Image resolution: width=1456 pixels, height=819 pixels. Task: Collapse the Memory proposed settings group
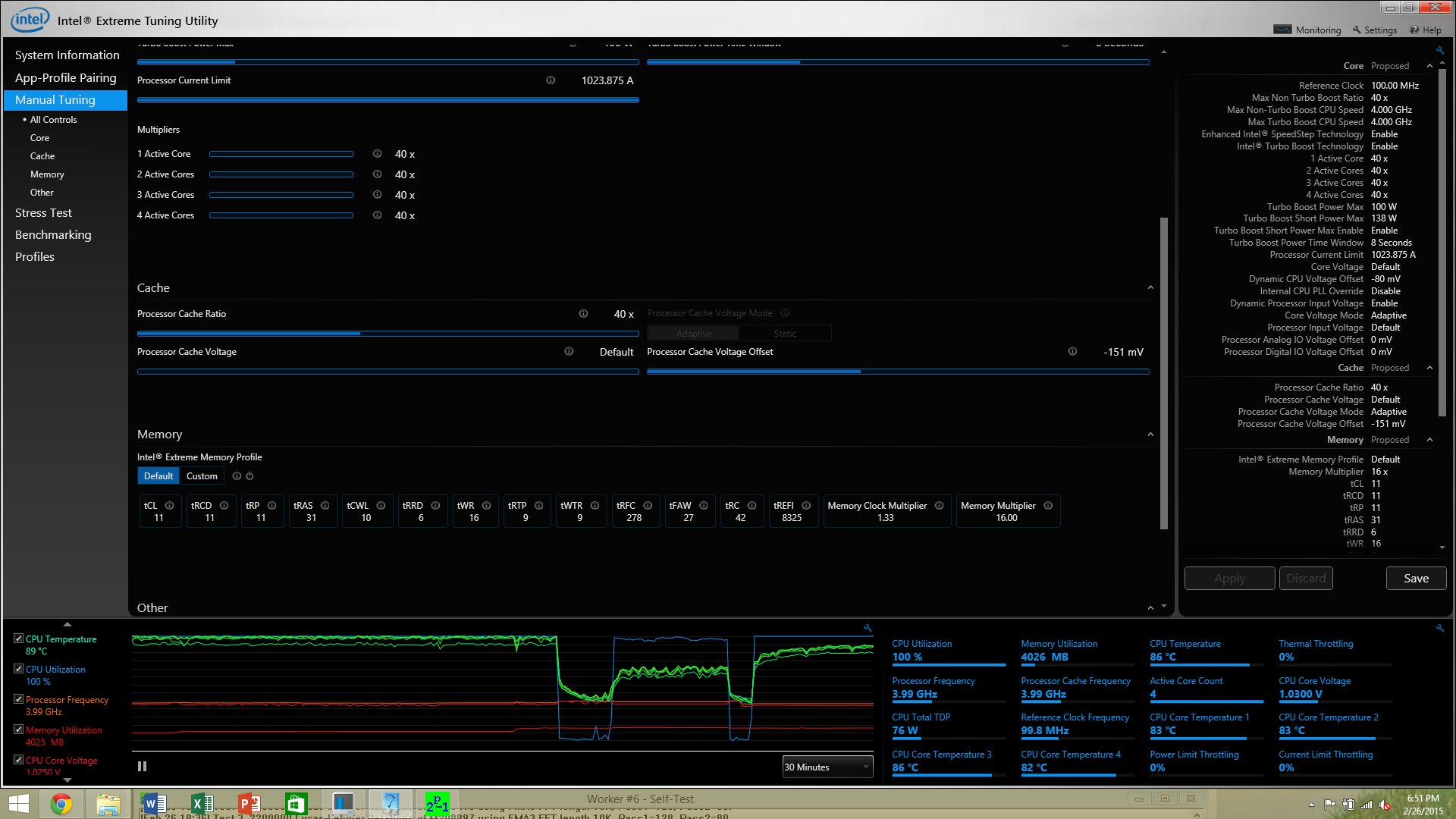pyautogui.click(x=1430, y=440)
